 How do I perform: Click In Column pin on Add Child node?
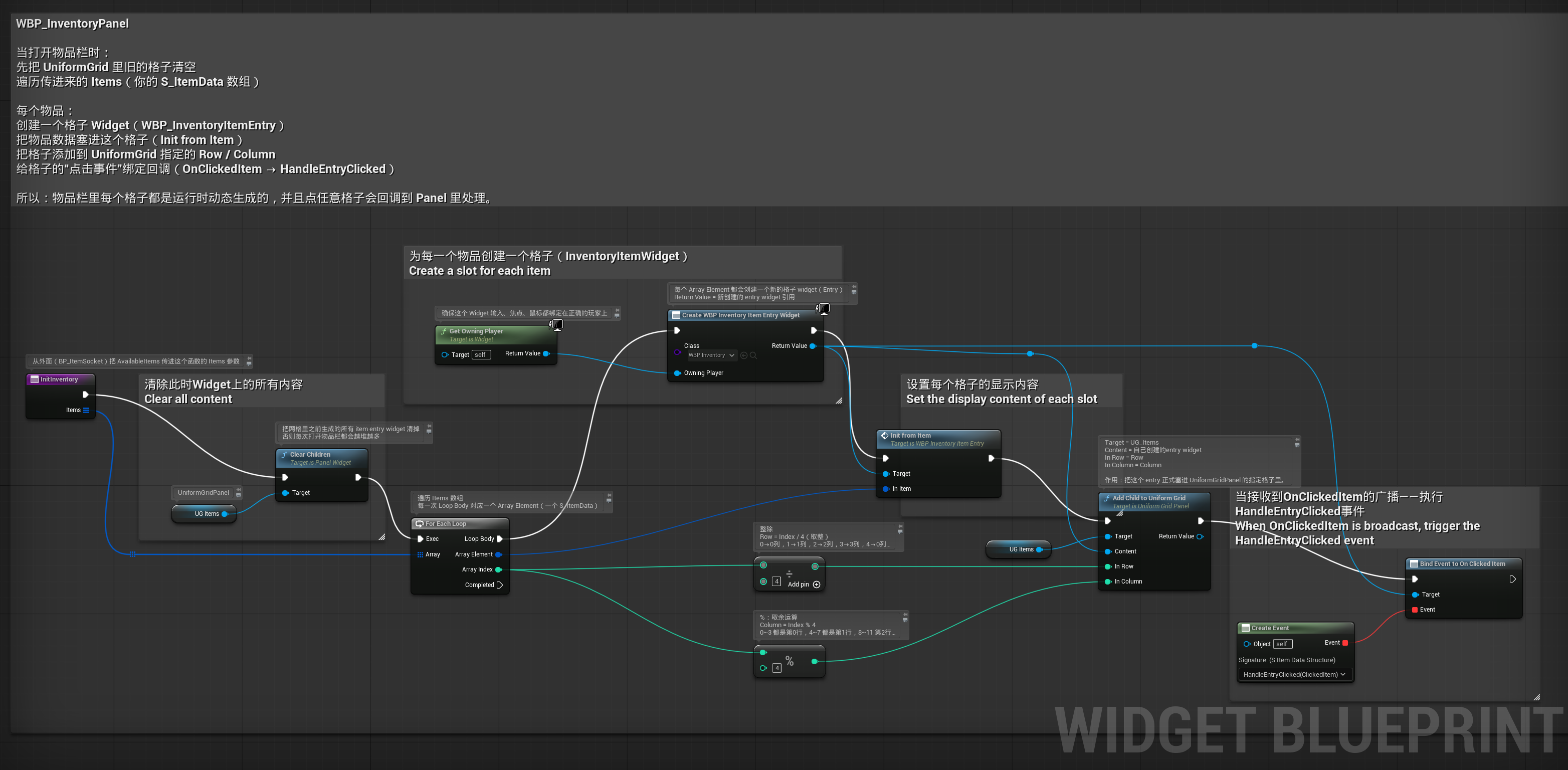click(x=1108, y=582)
